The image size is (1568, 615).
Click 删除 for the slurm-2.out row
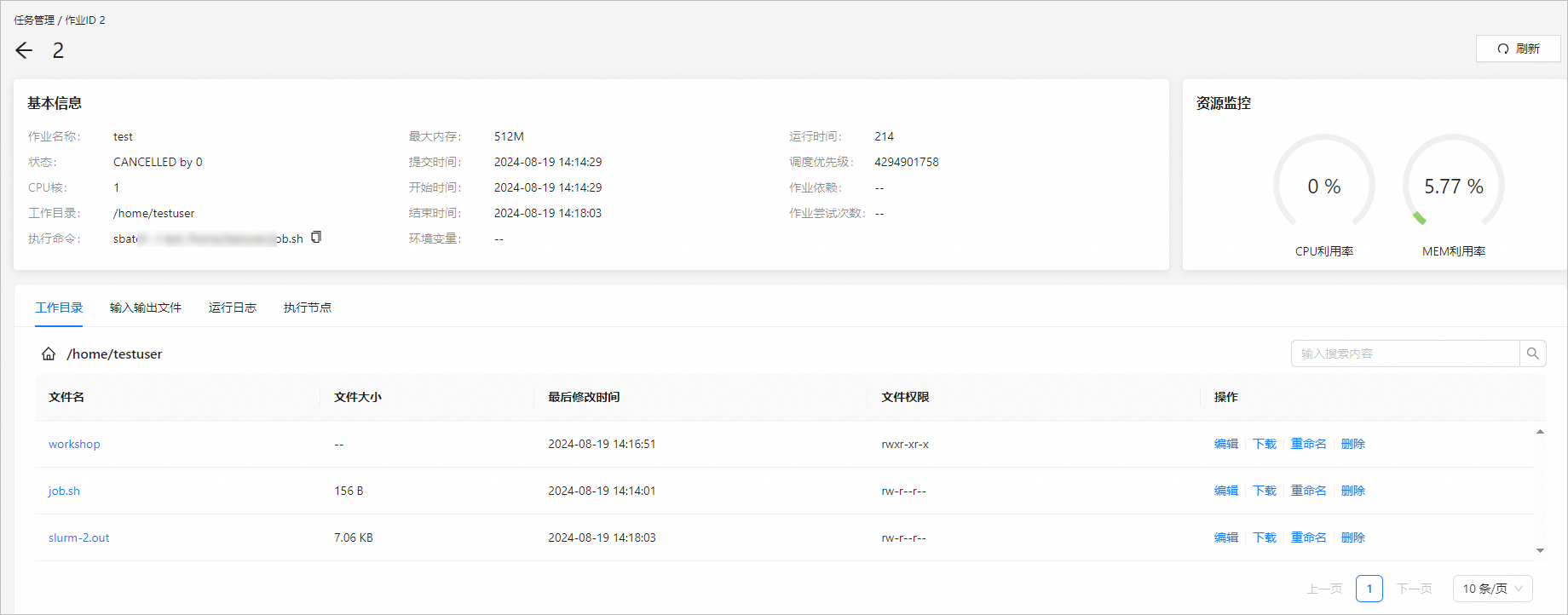1353,537
